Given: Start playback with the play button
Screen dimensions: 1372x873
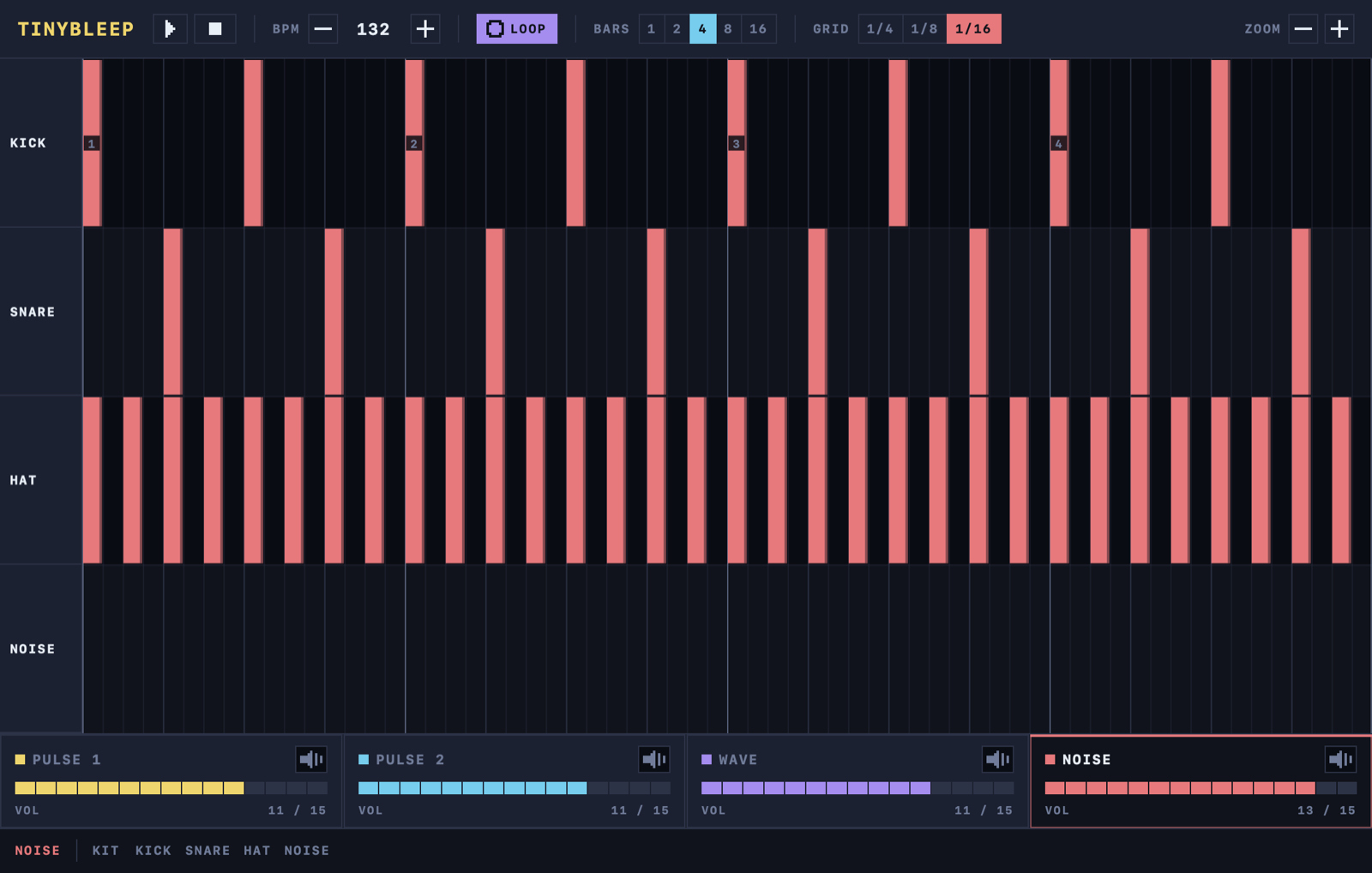Looking at the screenshot, I should 170,28.
